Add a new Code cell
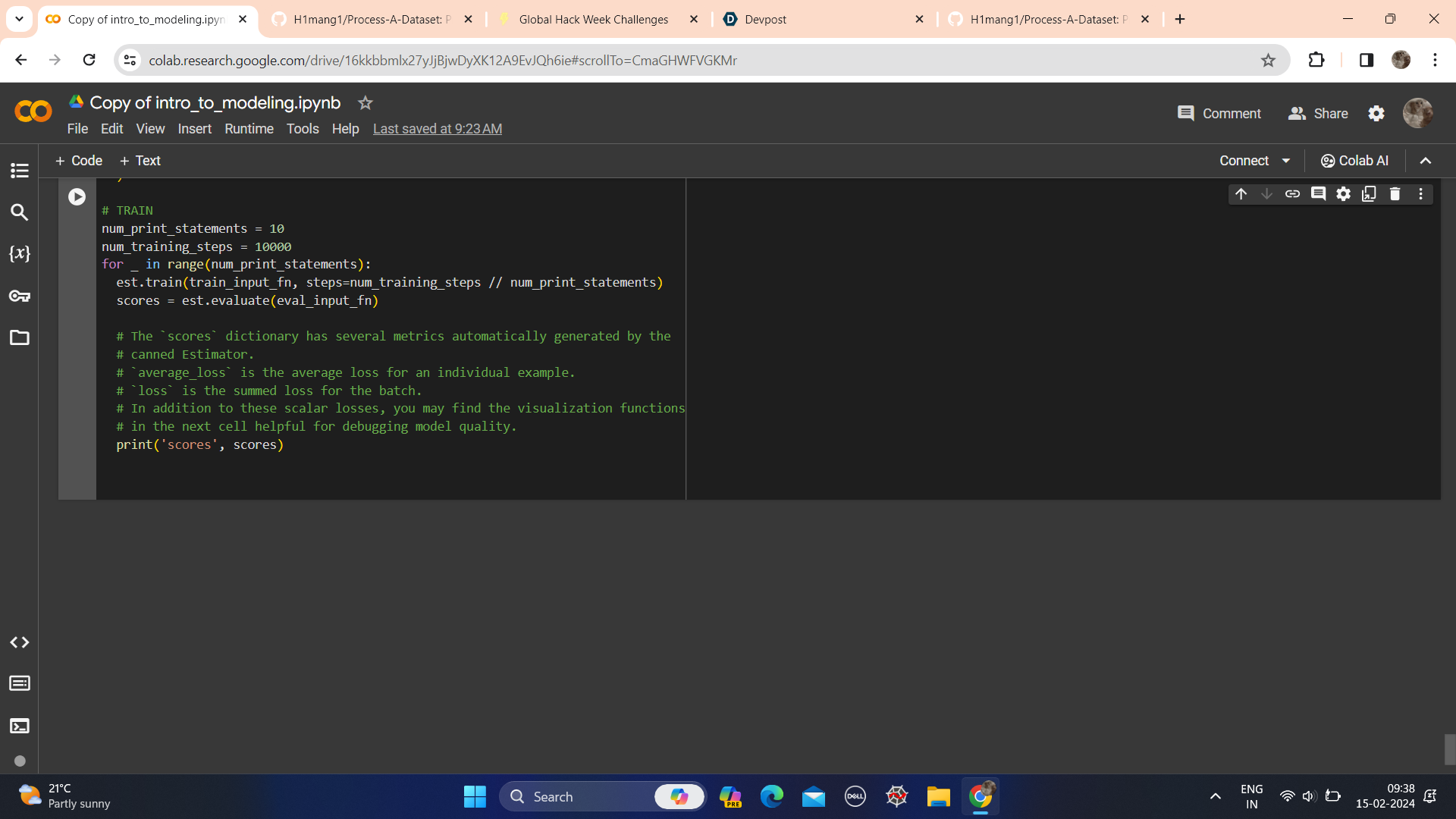Image resolution: width=1456 pixels, height=819 pixels. (x=78, y=161)
